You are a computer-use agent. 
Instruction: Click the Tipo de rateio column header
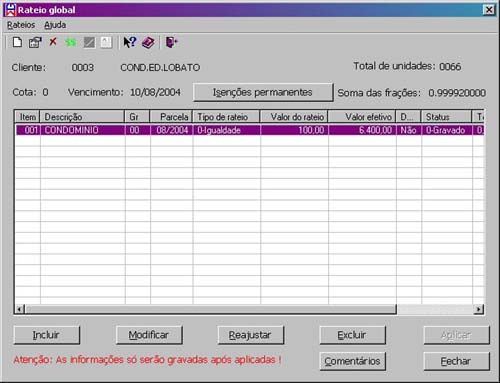227,117
